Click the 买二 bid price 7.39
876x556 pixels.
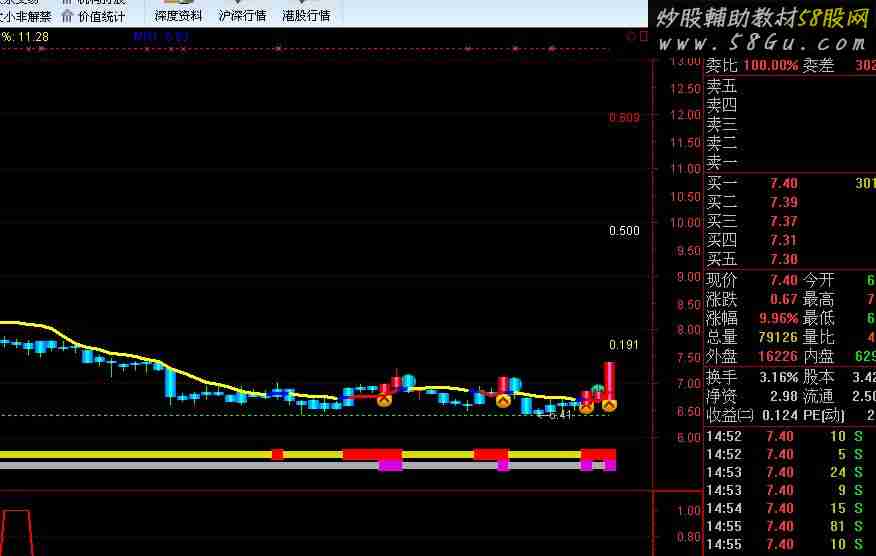783,202
